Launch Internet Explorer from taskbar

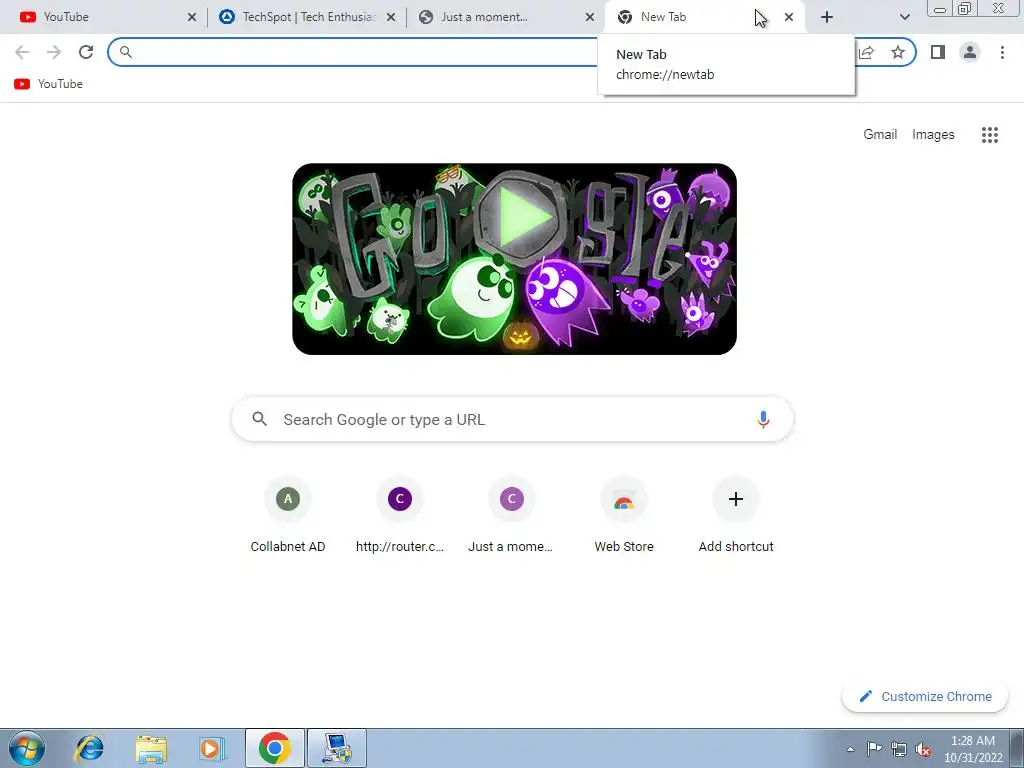[89, 748]
